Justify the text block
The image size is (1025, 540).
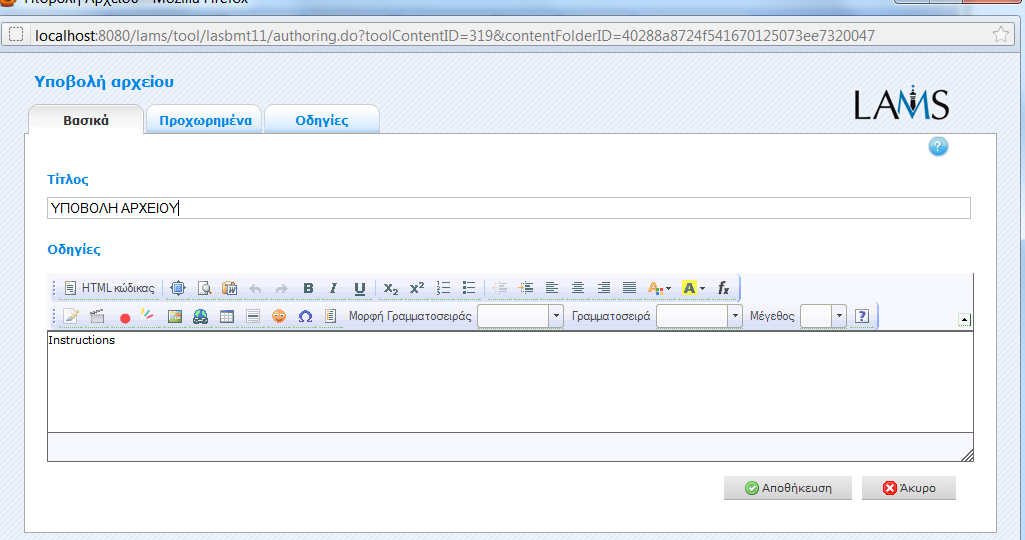point(630,288)
